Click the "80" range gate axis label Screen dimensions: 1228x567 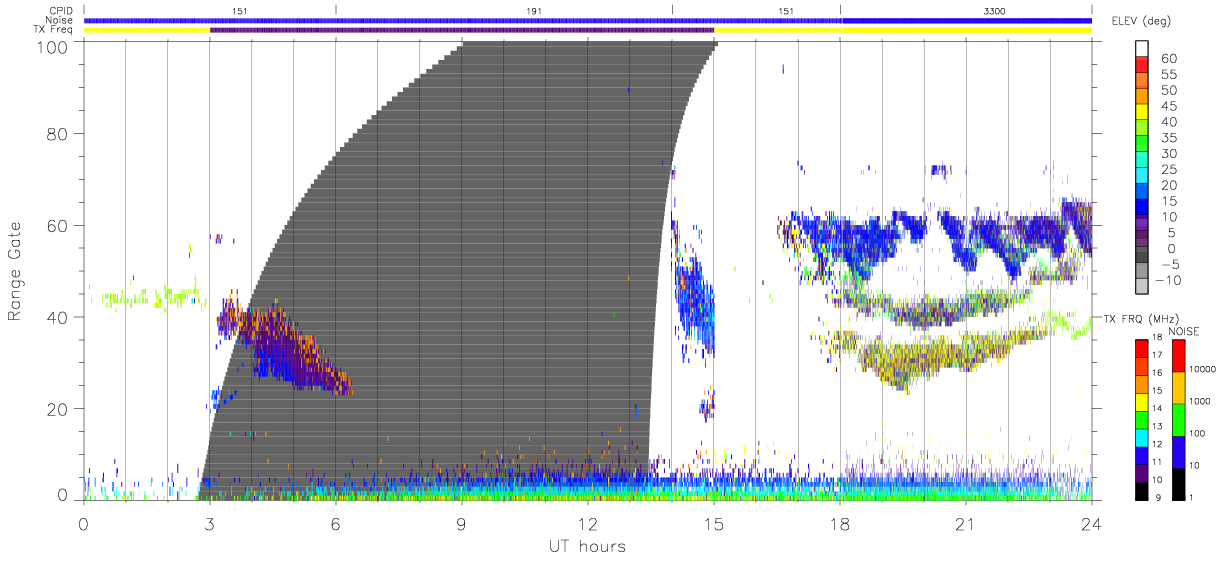56,133
